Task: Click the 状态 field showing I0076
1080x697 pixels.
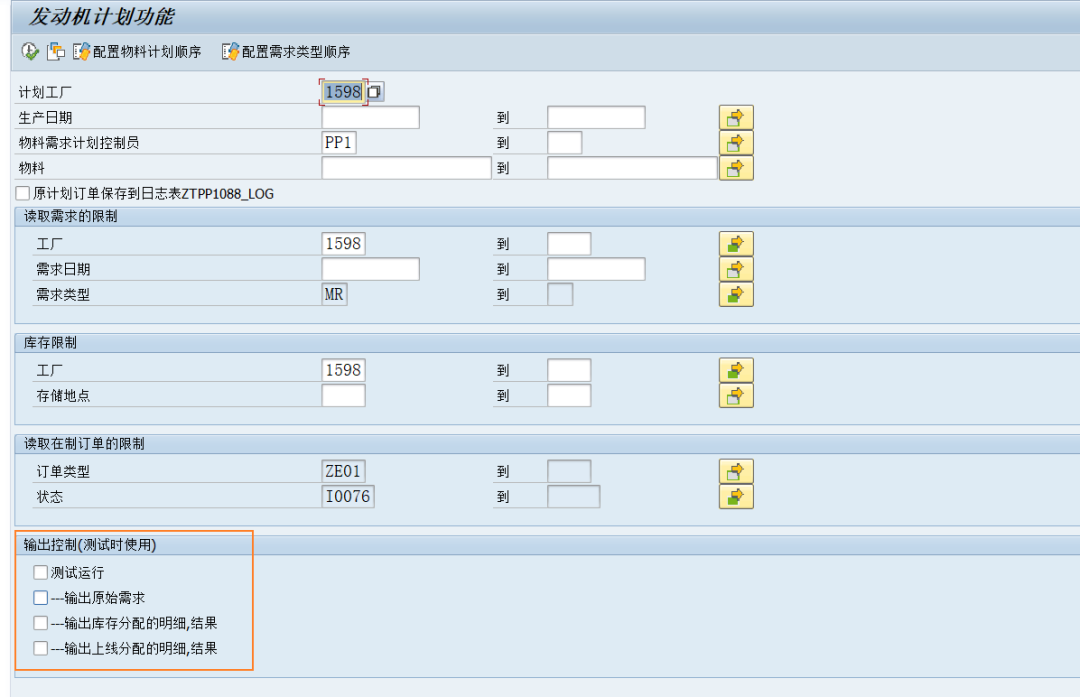Action: 348,497
